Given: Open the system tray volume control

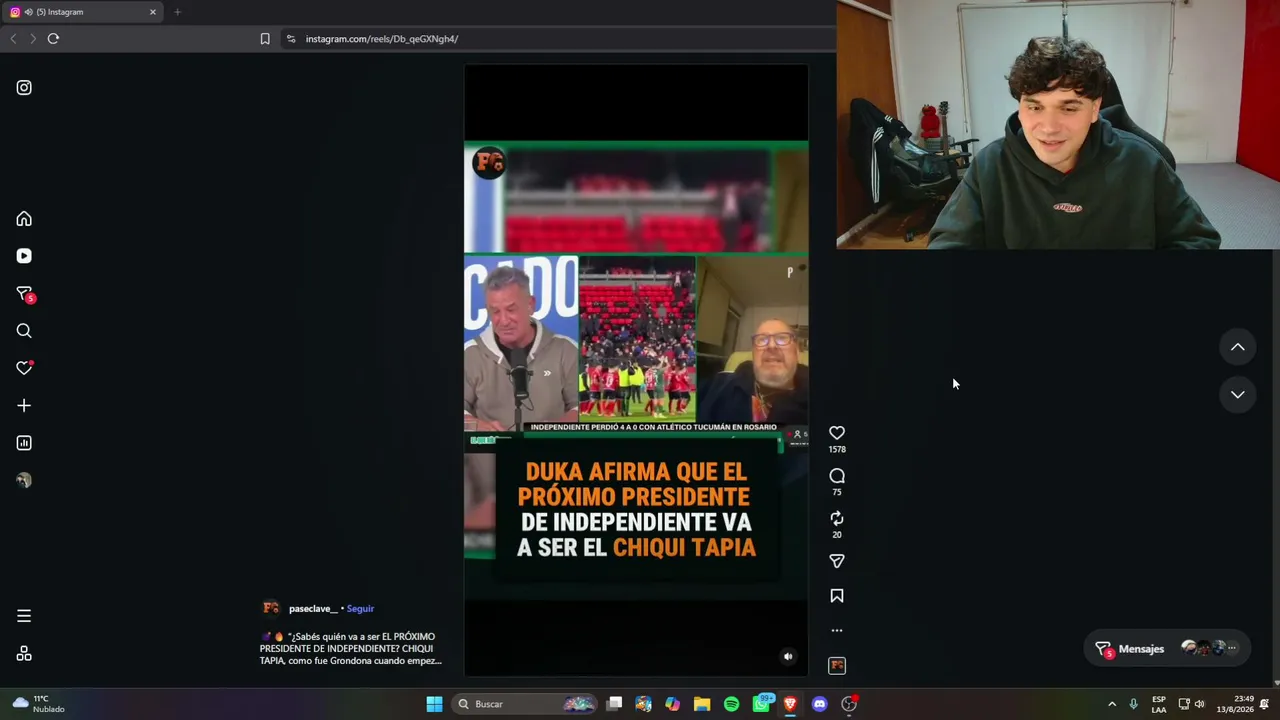Looking at the screenshot, I should [x=1200, y=704].
